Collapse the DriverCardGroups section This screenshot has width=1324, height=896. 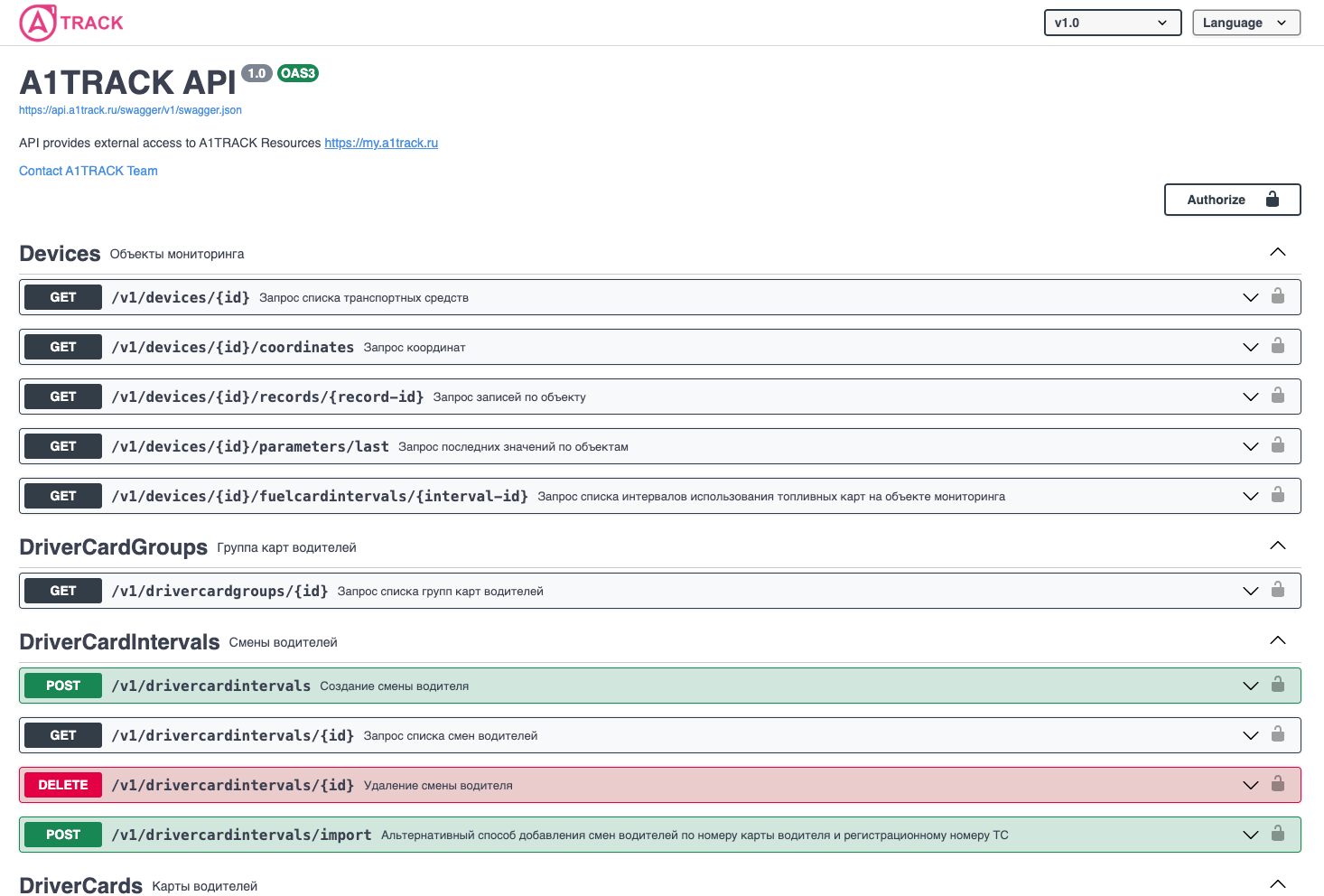click(x=1277, y=546)
